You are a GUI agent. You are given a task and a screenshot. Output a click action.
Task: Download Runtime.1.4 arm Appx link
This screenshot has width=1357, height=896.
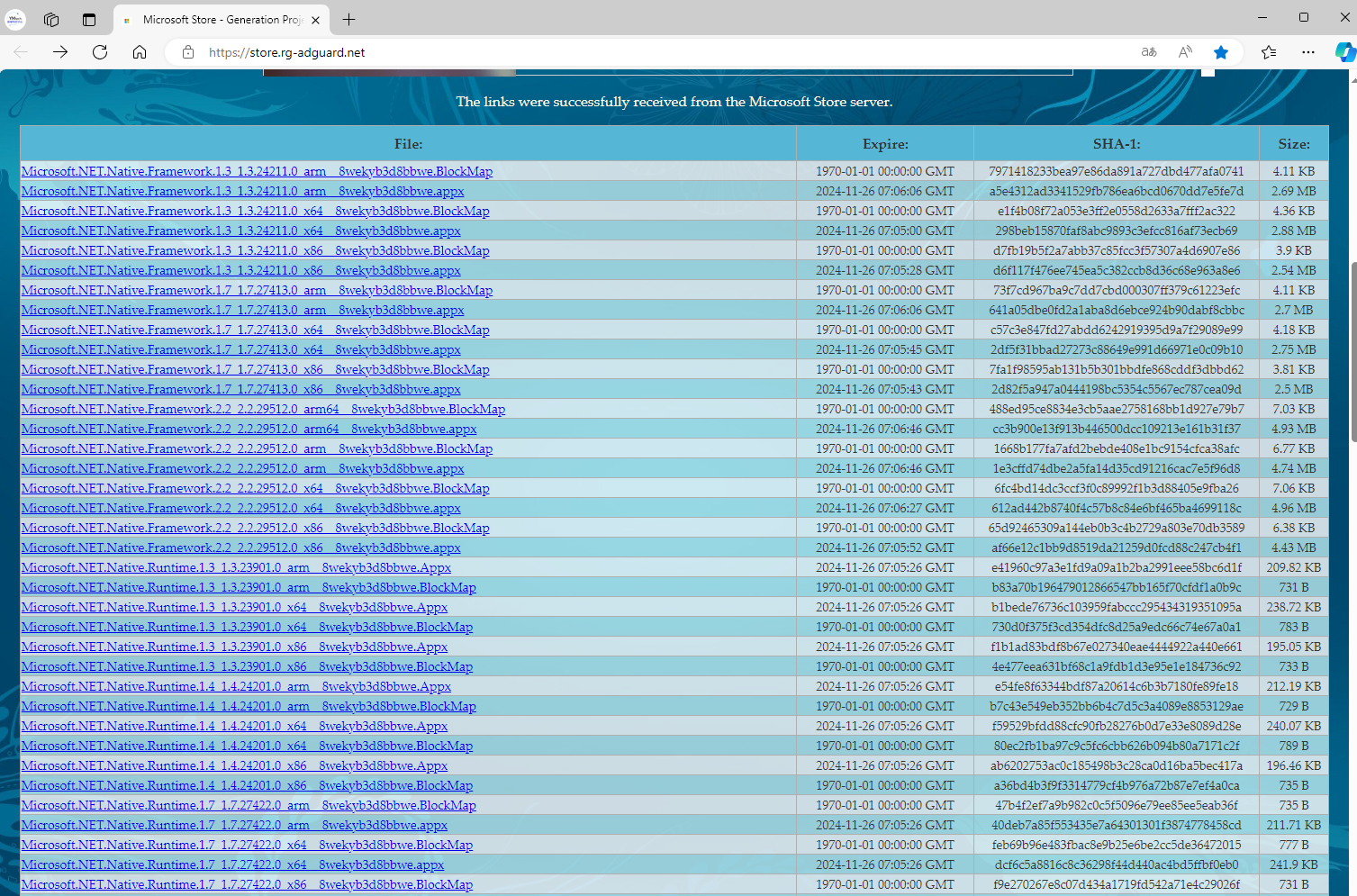point(236,686)
